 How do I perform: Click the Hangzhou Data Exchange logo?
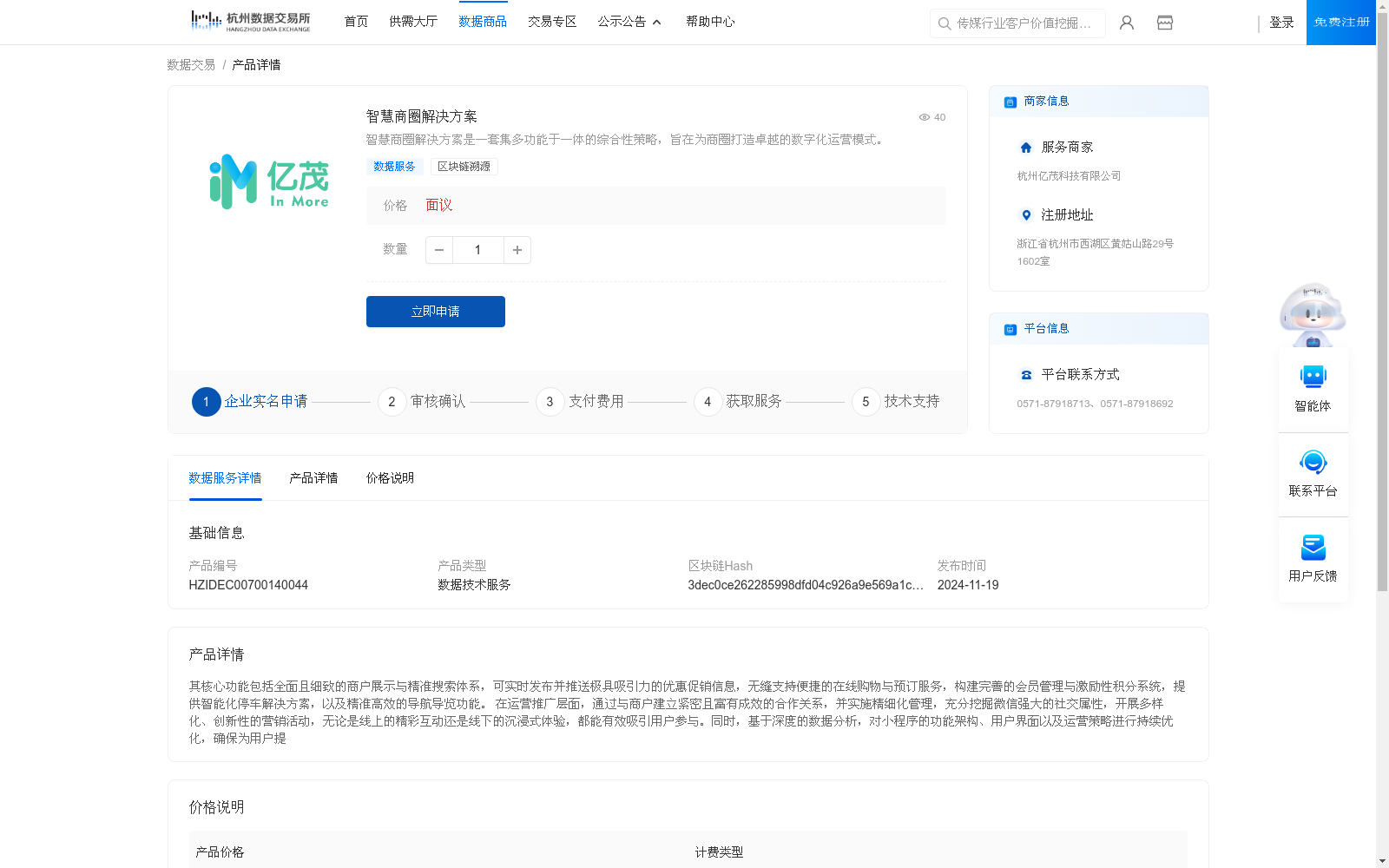[250, 22]
